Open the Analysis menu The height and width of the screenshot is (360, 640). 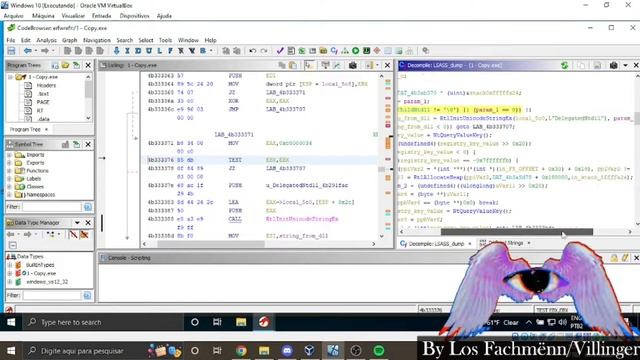click(x=47, y=40)
